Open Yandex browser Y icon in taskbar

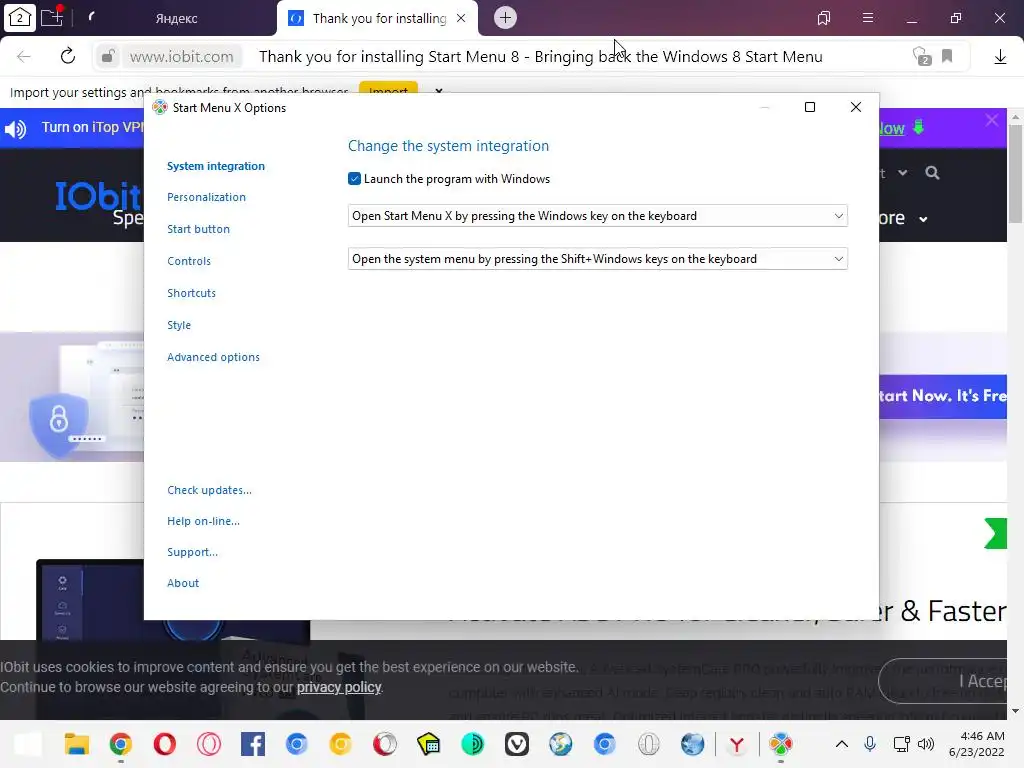[x=737, y=744]
